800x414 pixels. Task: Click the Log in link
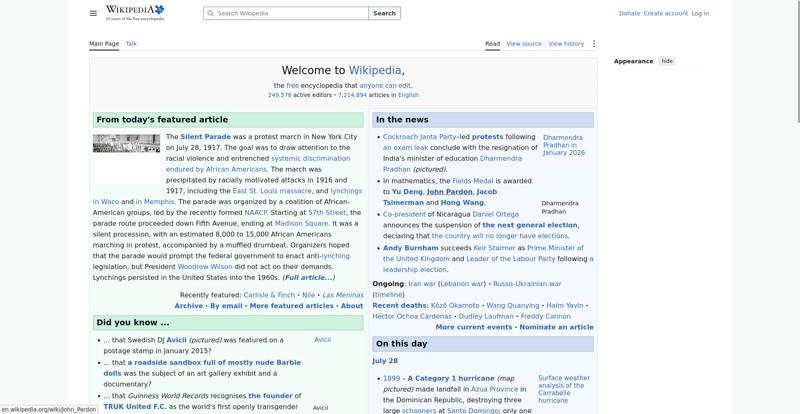coord(700,13)
